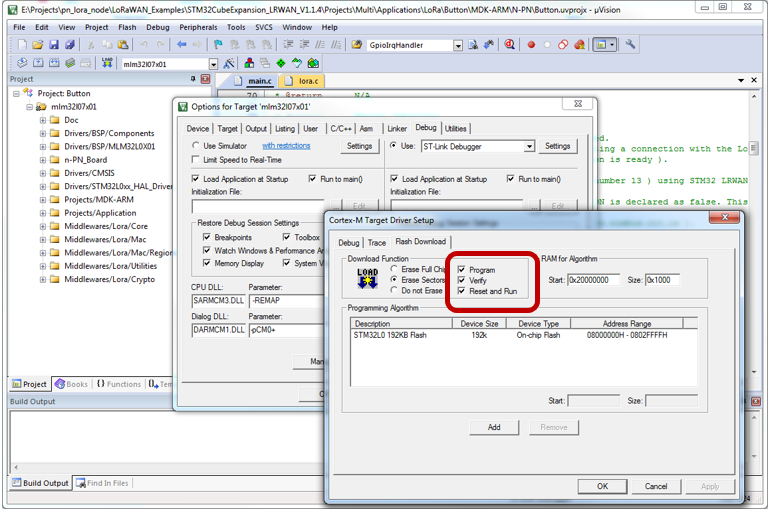Toggle the Memory Display checkbox
Viewport: 772px width, 512px height.
(x=207, y=263)
